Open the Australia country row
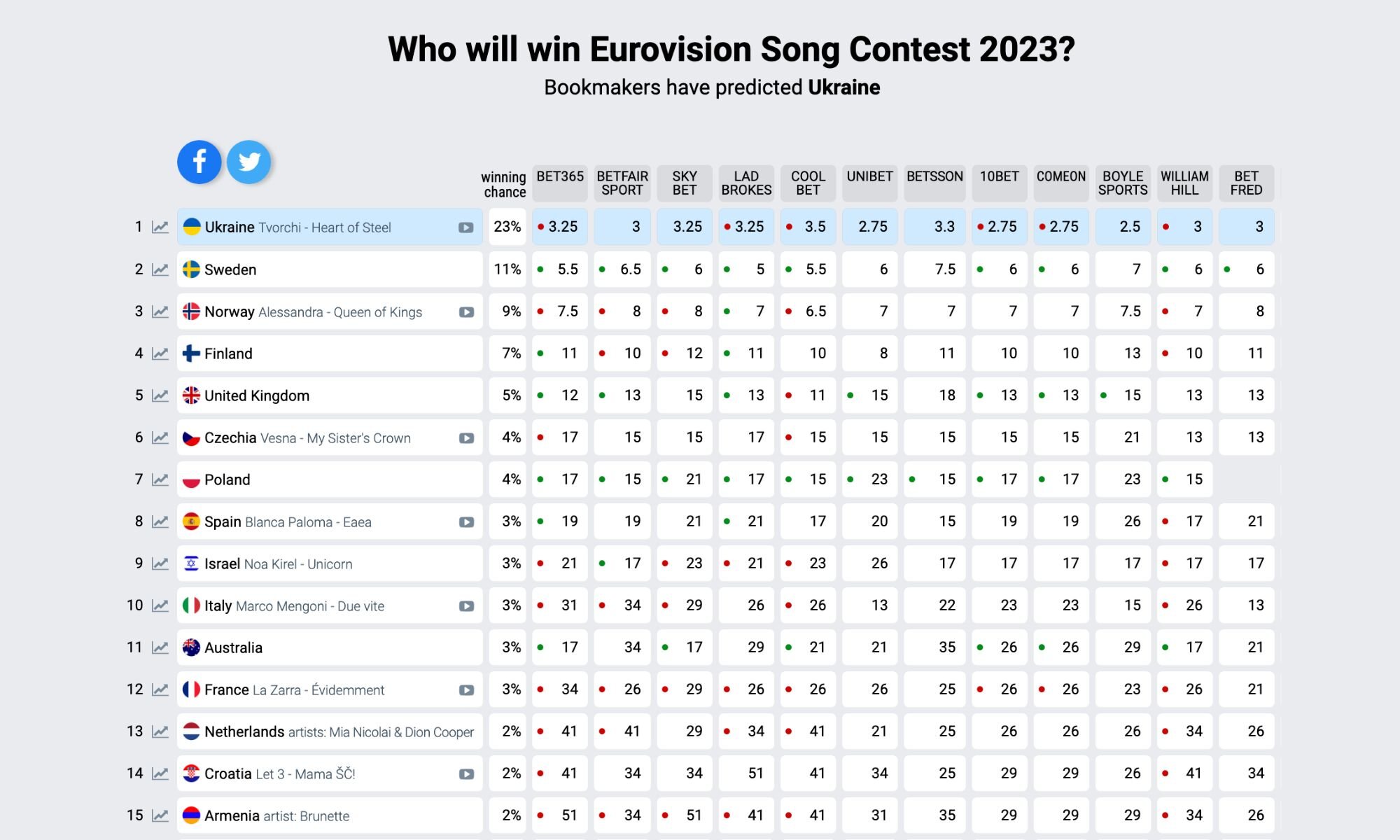 click(233, 647)
